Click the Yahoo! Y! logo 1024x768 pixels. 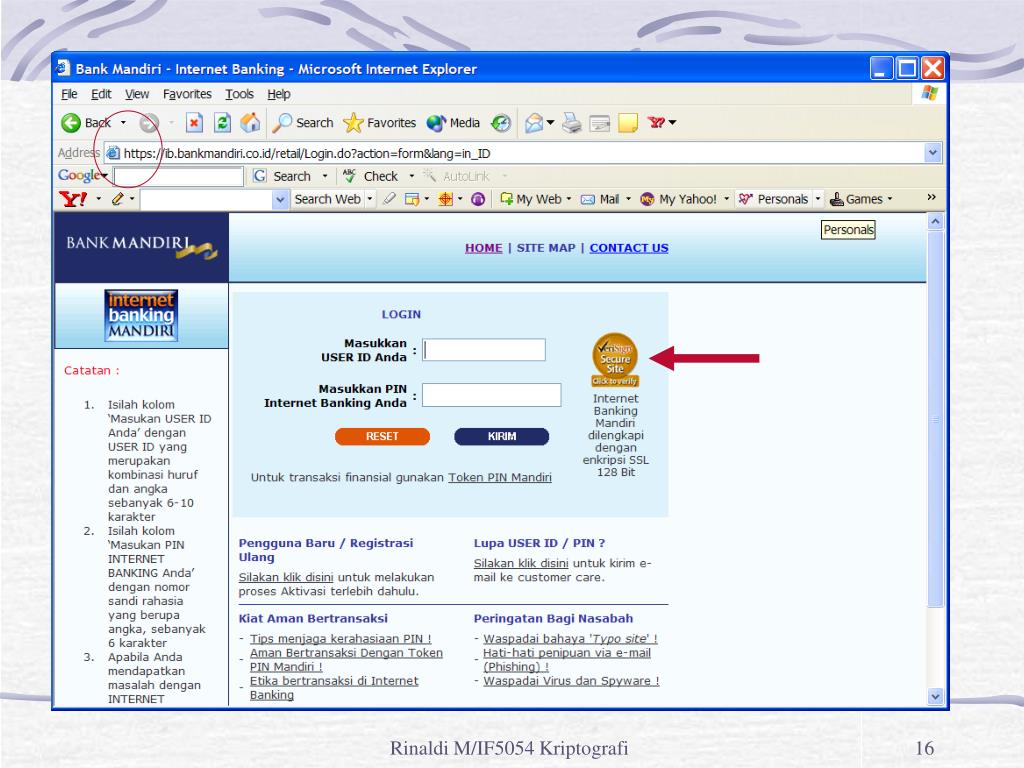click(x=72, y=199)
